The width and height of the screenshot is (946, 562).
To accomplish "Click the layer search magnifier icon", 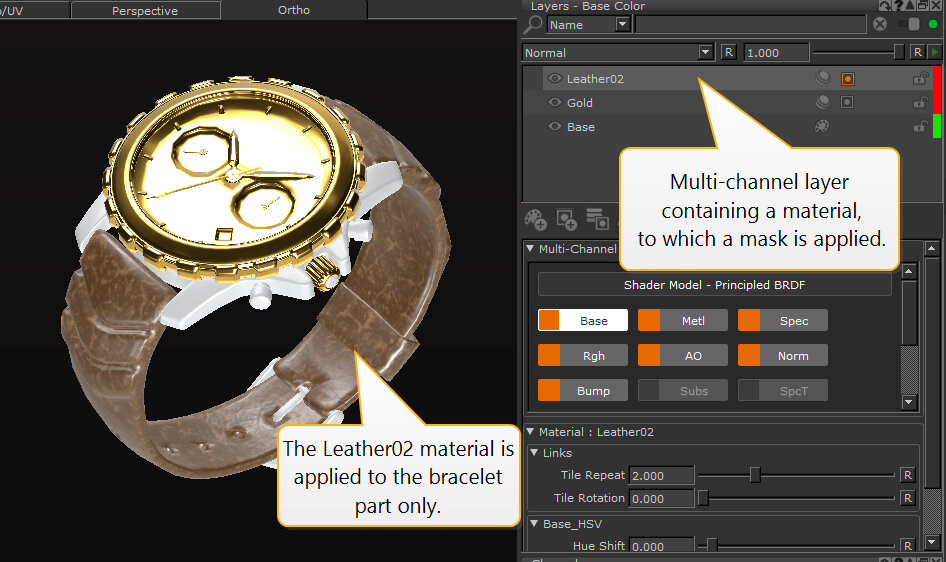I will point(533,25).
